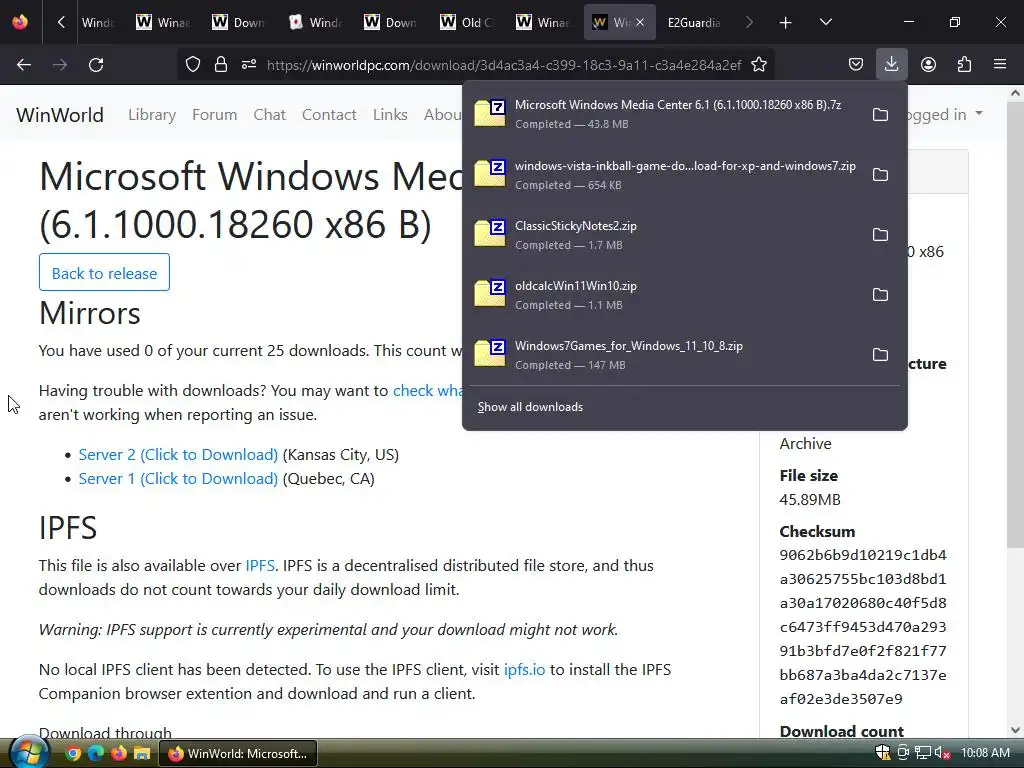
Task: Show Windows7Games zip in folder
Action: (x=880, y=355)
